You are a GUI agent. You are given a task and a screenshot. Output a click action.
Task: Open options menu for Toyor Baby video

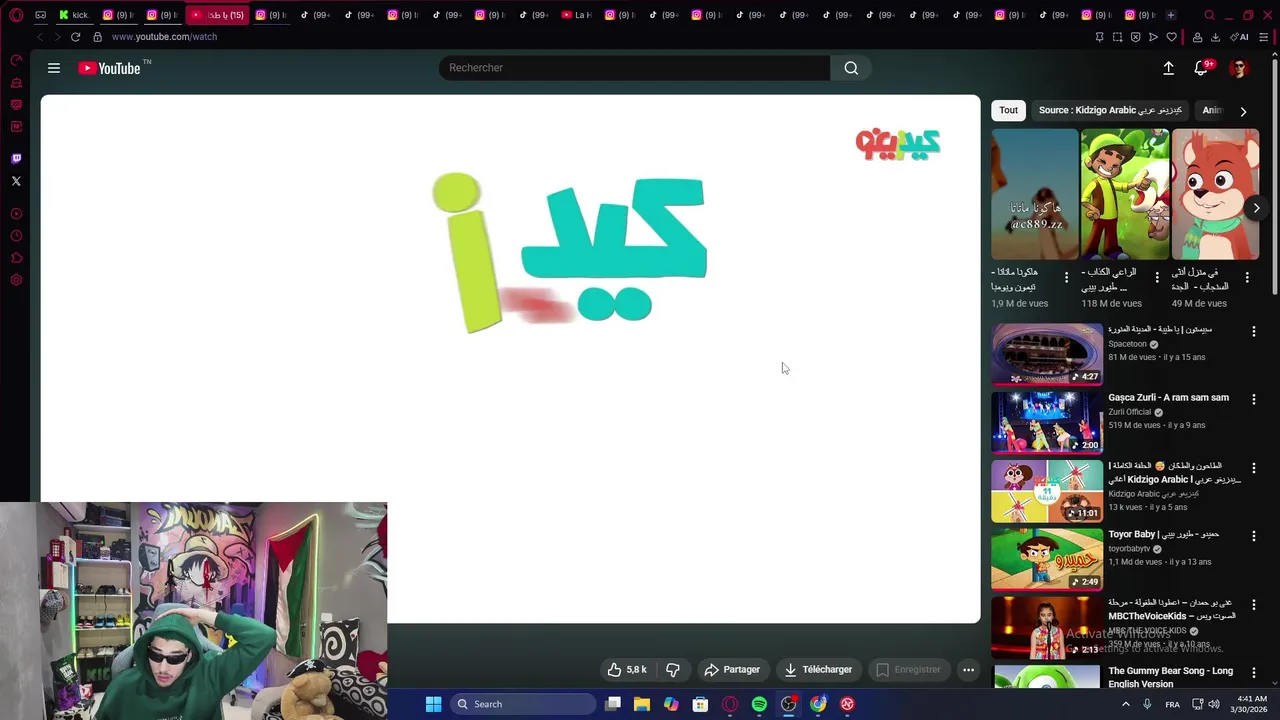click(1253, 536)
